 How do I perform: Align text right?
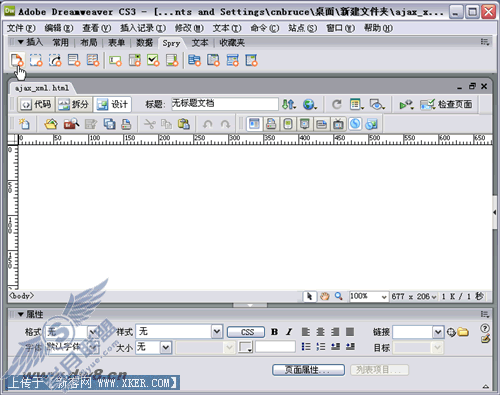[335, 332]
